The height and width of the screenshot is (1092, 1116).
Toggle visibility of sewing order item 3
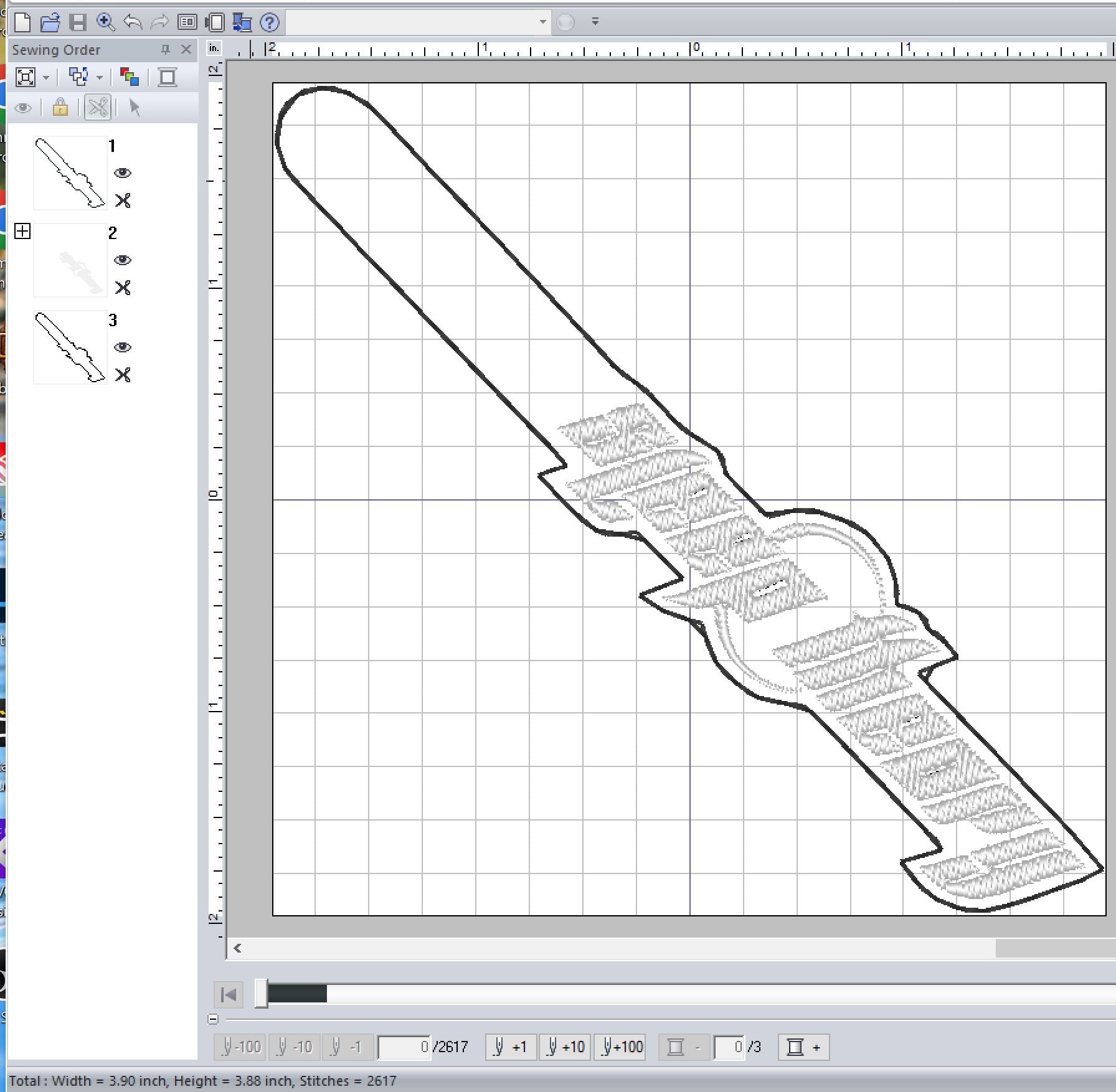coord(123,347)
